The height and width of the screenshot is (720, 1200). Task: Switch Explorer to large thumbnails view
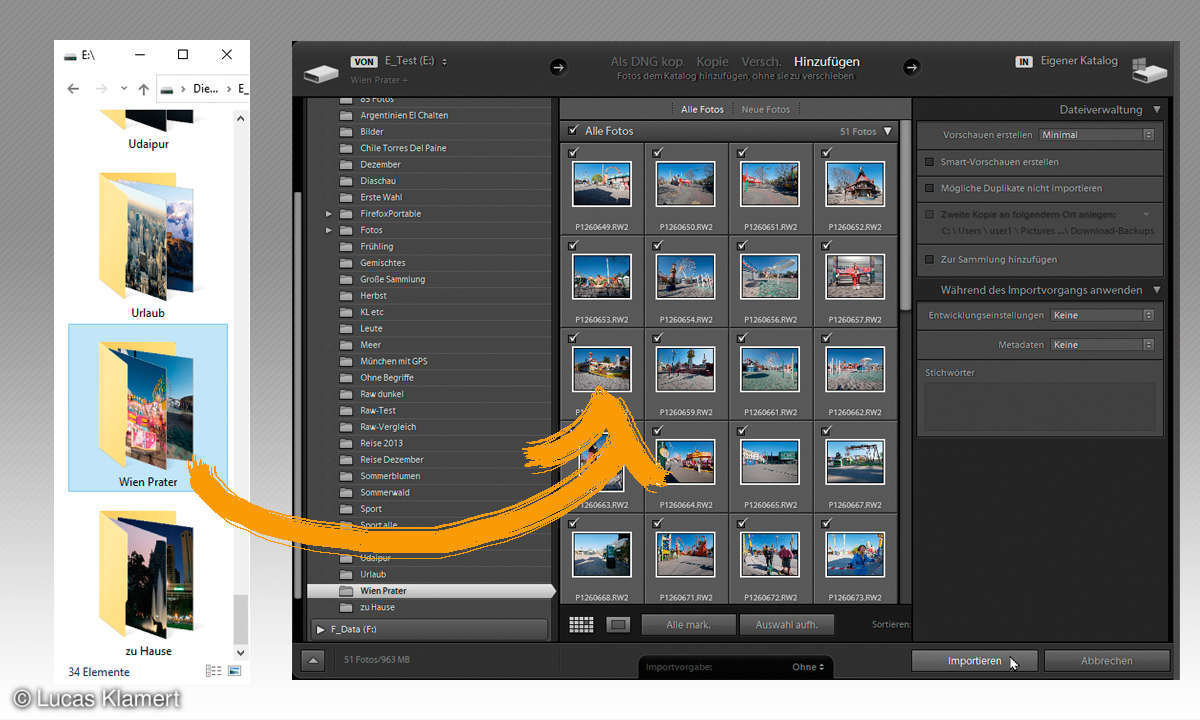235,671
